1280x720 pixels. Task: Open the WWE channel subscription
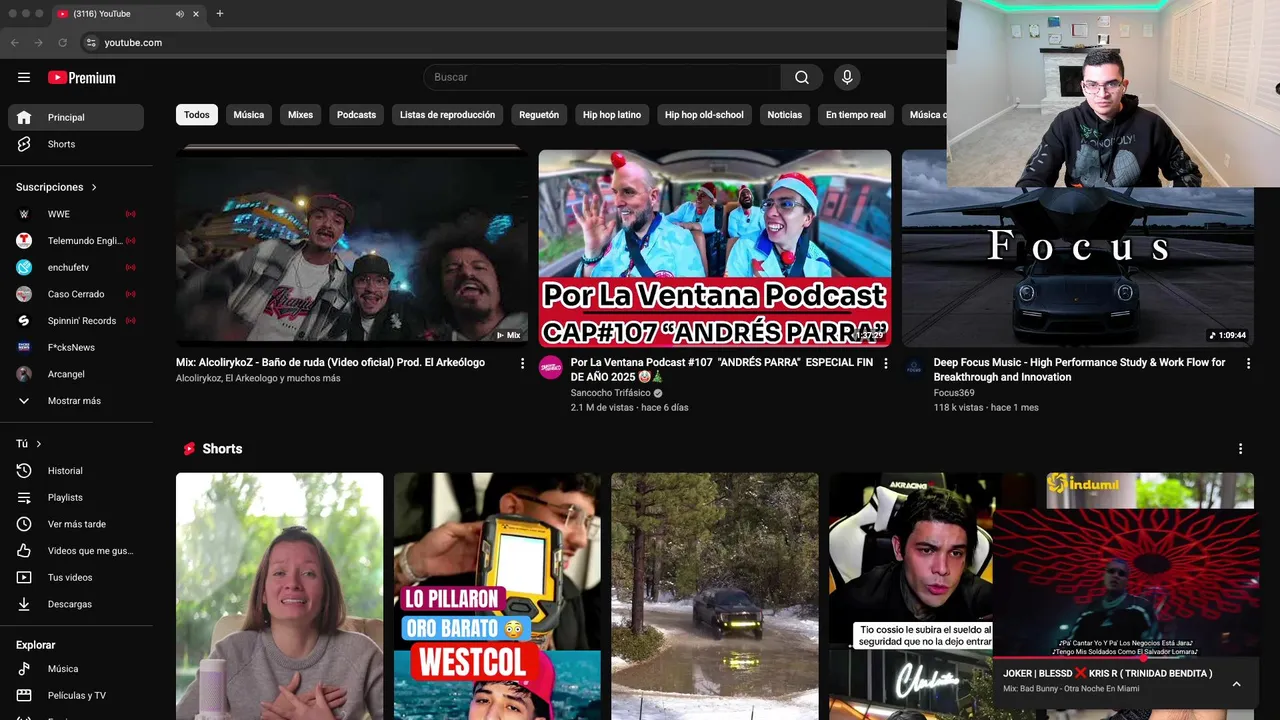click(76, 214)
